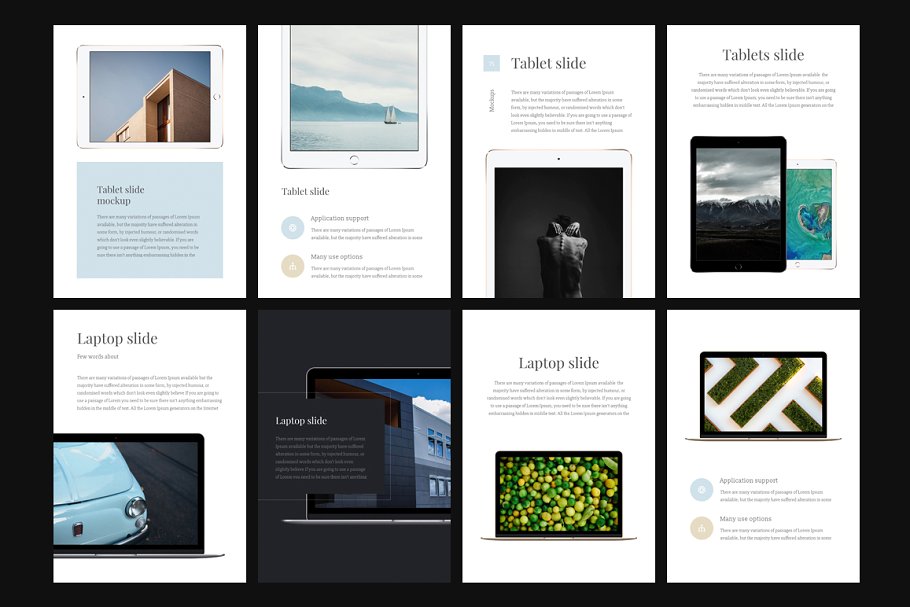Click the aerial ocean photo on the white tablet
Viewport: 910px width, 607px height.
[x=809, y=216]
